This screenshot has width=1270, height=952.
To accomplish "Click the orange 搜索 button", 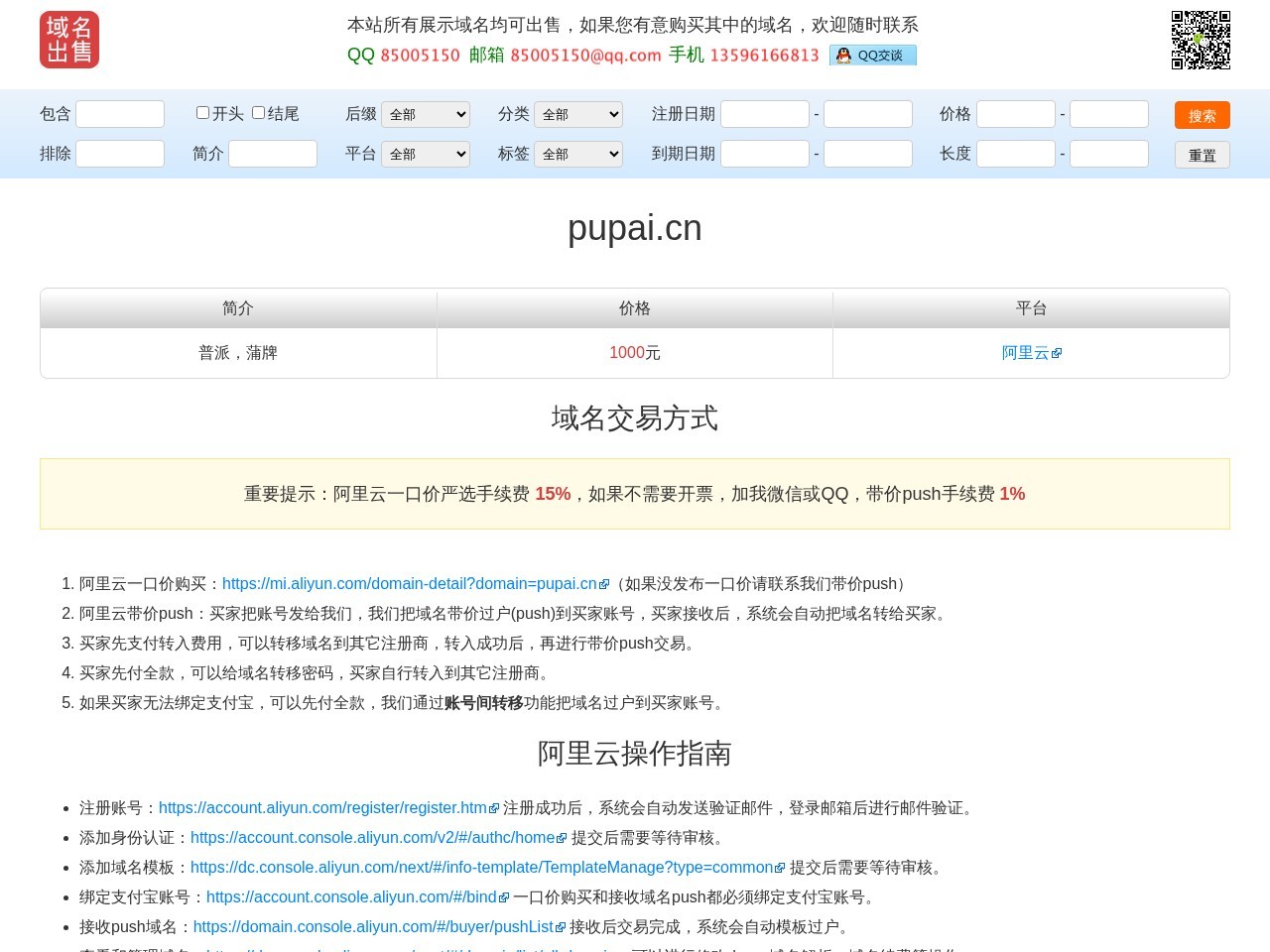I will (1203, 115).
